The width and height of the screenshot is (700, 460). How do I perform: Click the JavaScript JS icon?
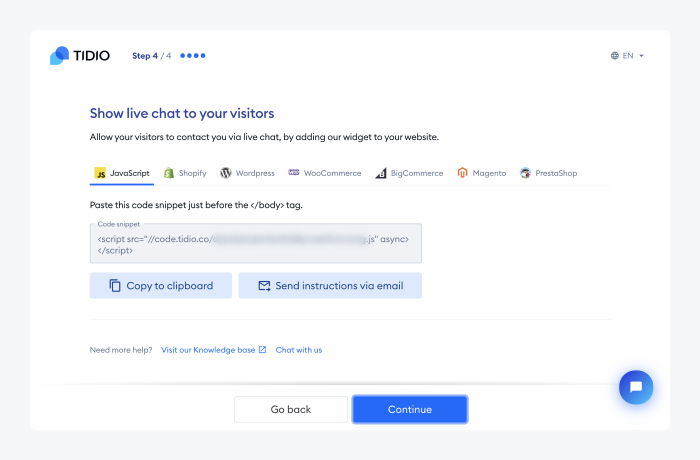pos(100,173)
